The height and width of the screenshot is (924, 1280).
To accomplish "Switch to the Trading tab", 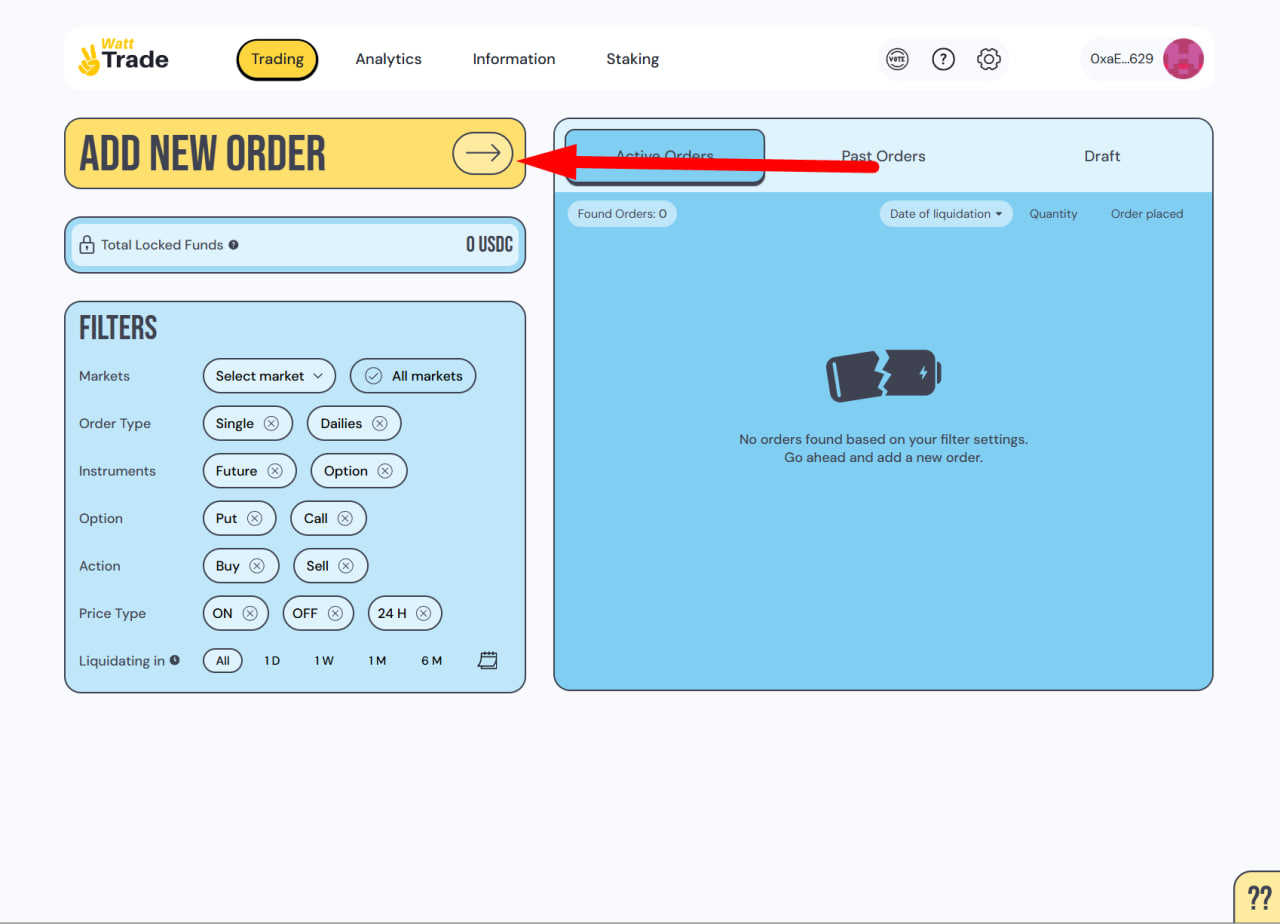I will coord(277,59).
